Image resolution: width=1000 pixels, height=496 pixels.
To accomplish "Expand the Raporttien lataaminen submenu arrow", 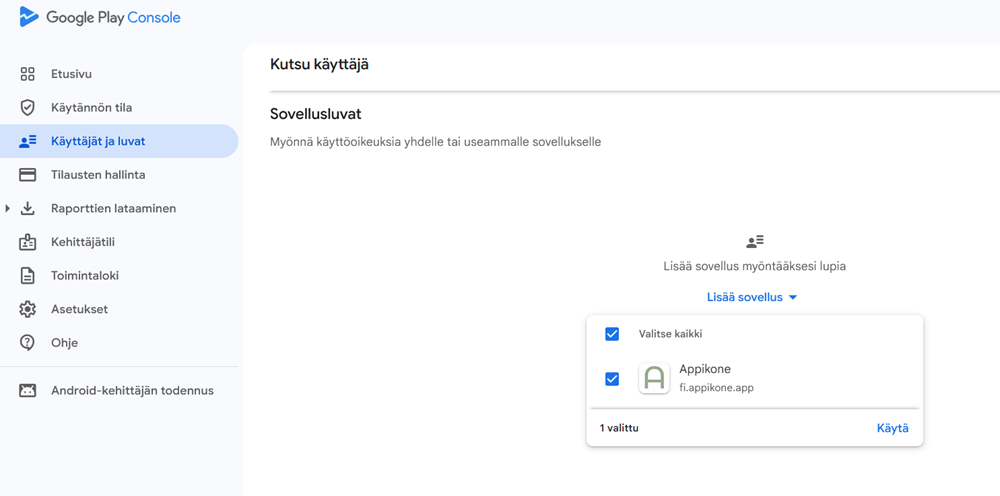I will (x=8, y=209).
